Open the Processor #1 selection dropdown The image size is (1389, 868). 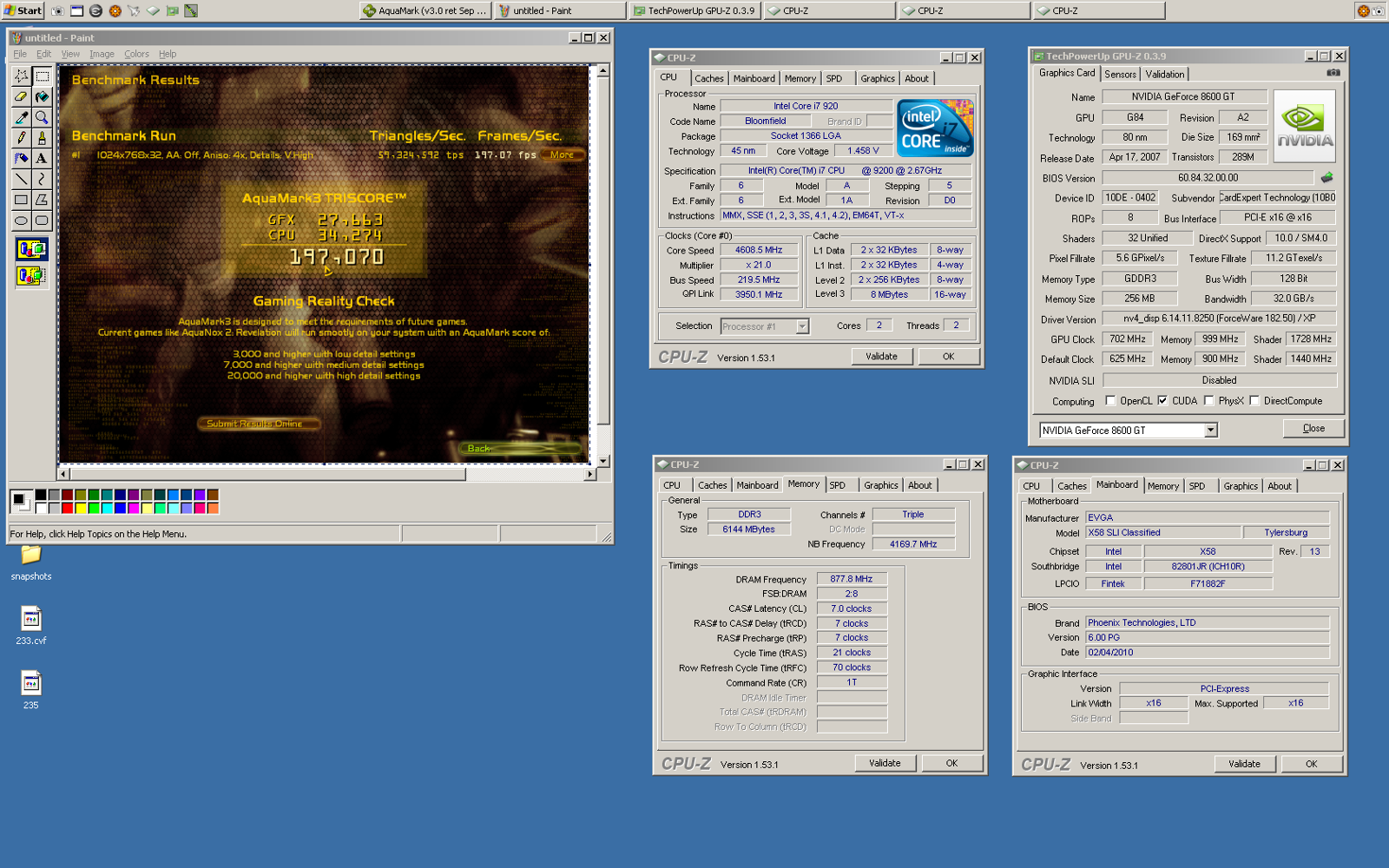click(802, 326)
